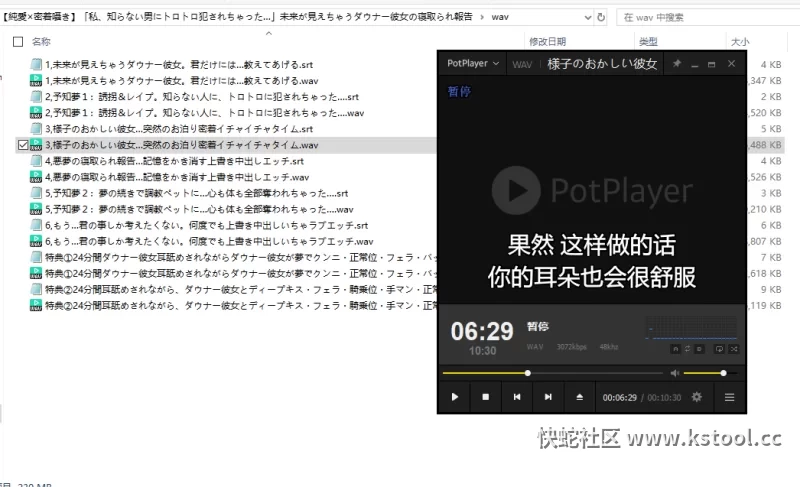
Task: Click the 00:10:30 total duration in control bar
Action: [x=664, y=398]
